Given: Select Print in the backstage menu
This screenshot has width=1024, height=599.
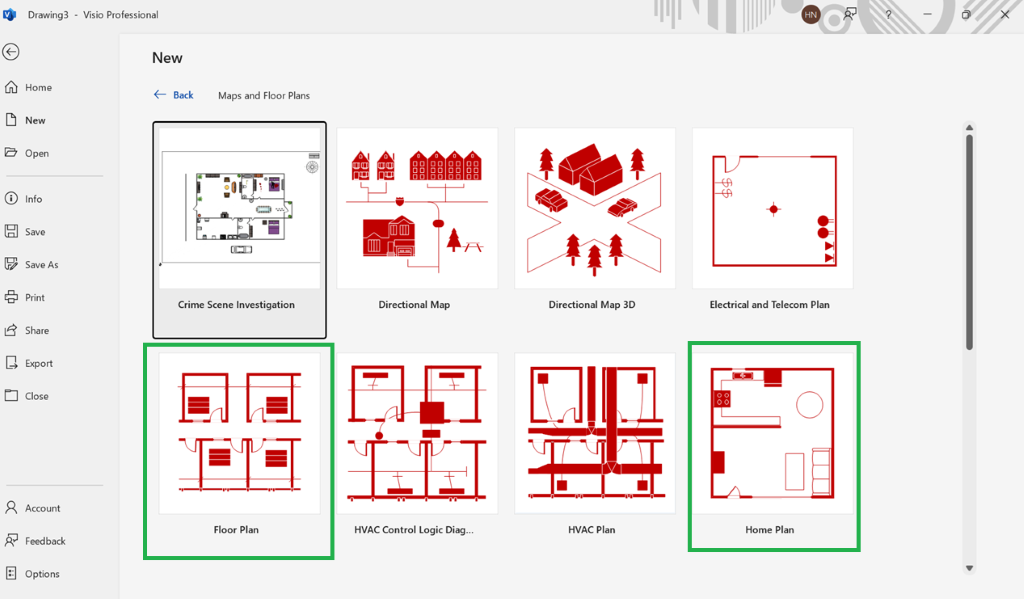Looking at the screenshot, I should (x=35, y=298).
